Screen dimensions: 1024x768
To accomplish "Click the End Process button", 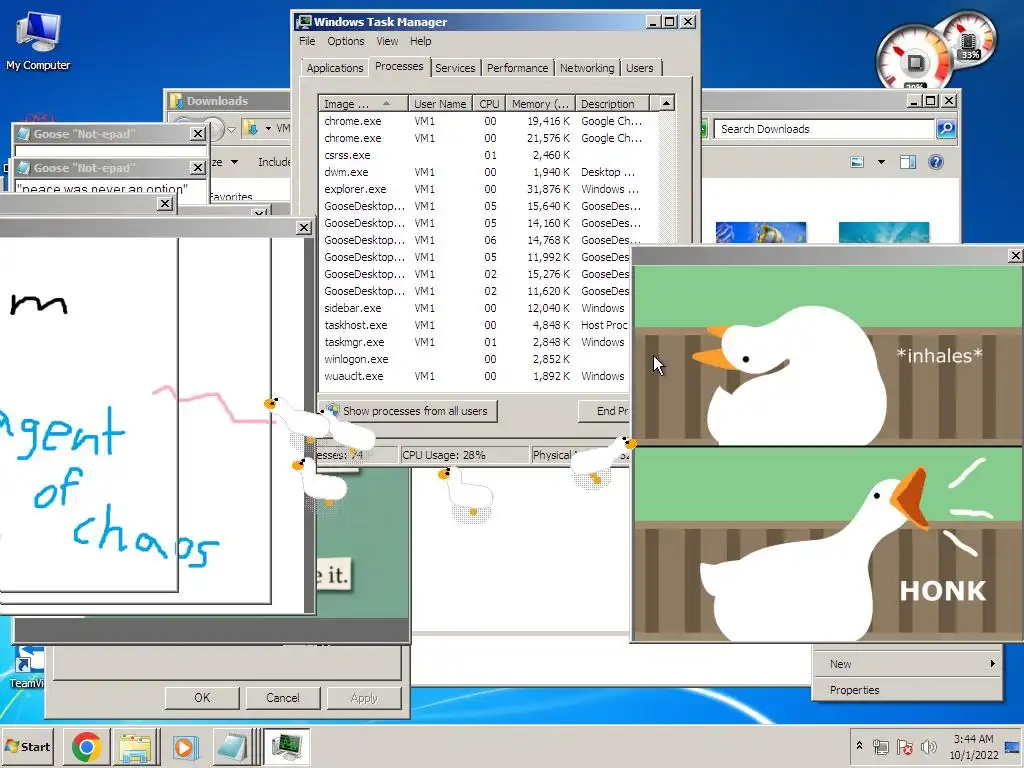I will point(605,411).
